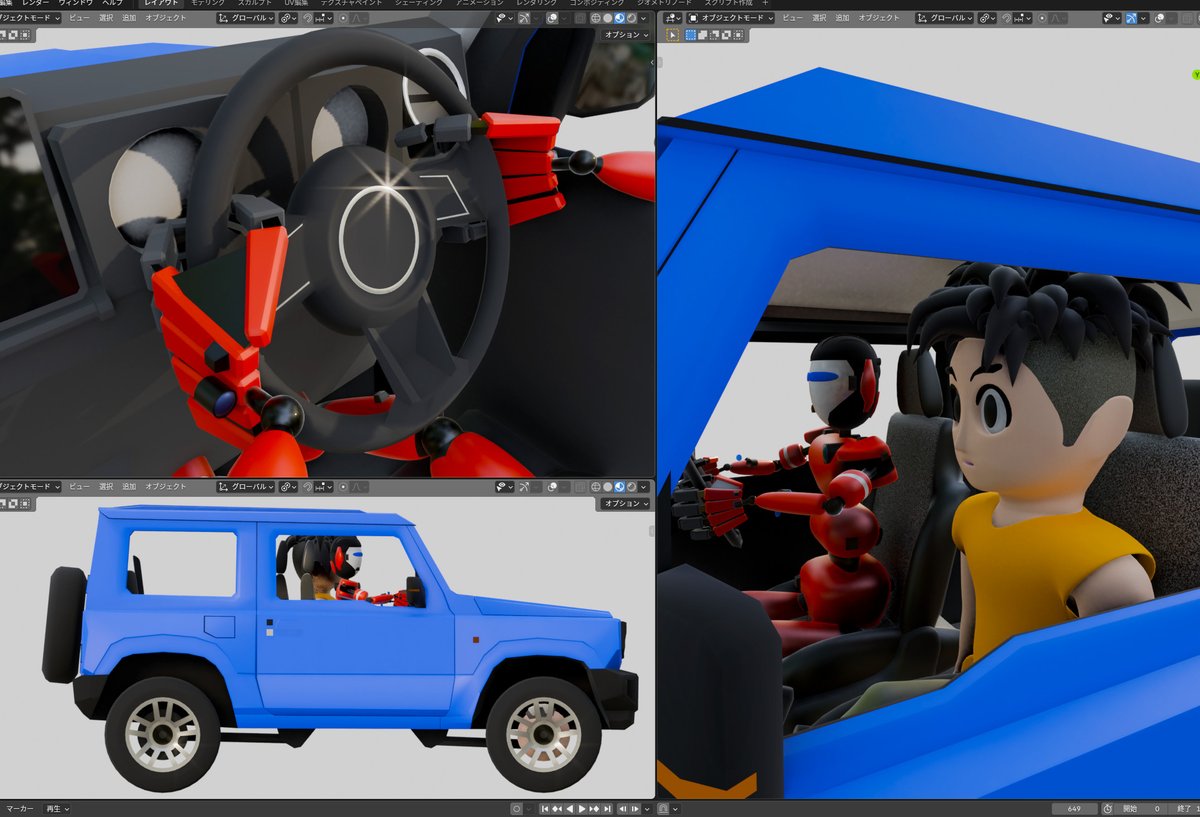
Task: Open pivot point dropdown in steering wheel viewport
Action: pos(289,18)
